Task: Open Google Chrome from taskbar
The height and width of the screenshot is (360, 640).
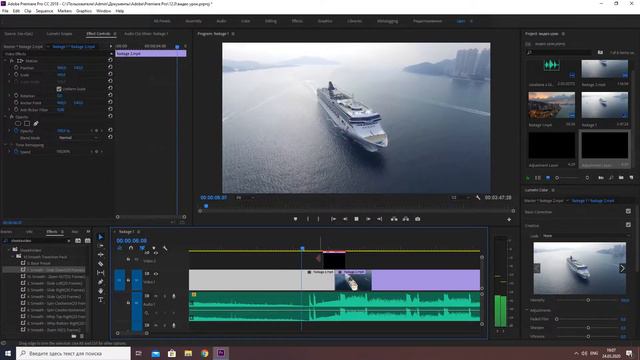Action: click(204, 353)
